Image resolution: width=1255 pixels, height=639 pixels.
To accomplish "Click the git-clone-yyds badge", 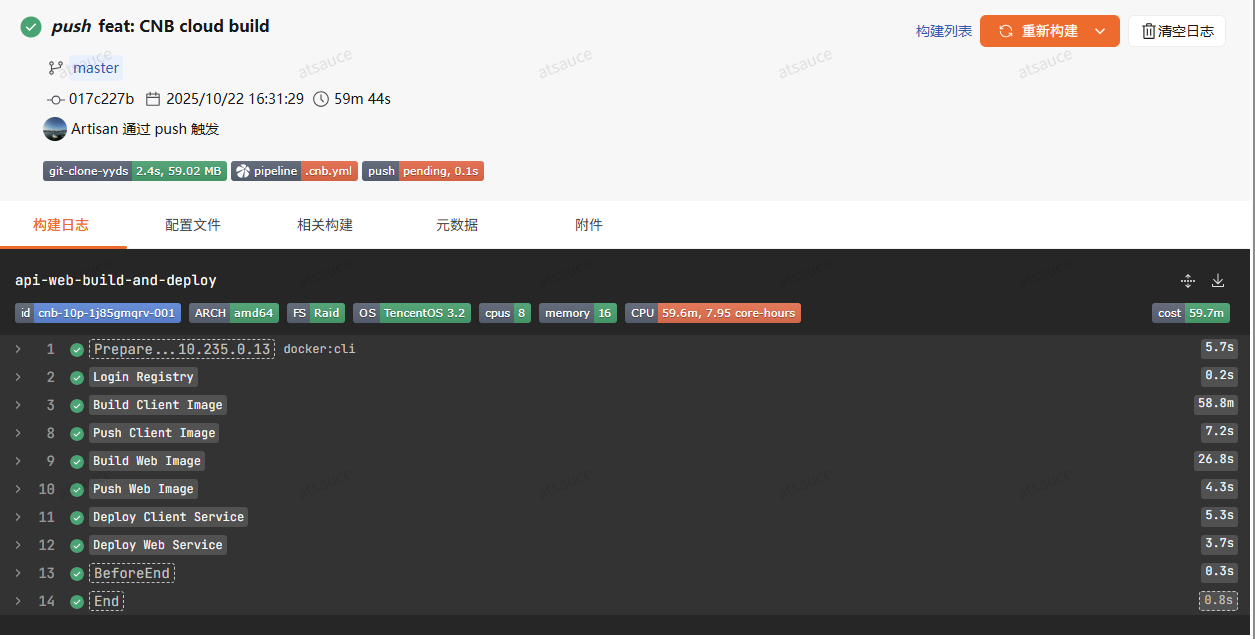I will (135, 171).
